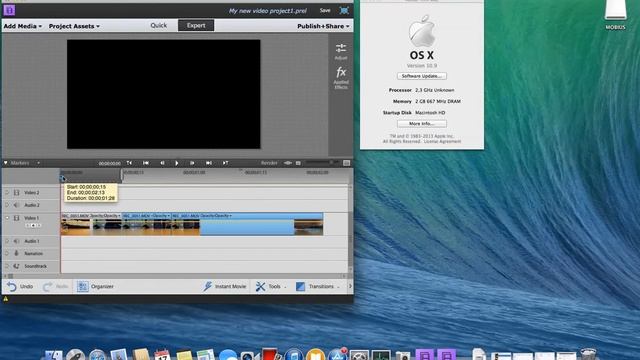This screenshot has width=640, height=360.
Task: Switch to Quick view
Action: coord(159,25)
